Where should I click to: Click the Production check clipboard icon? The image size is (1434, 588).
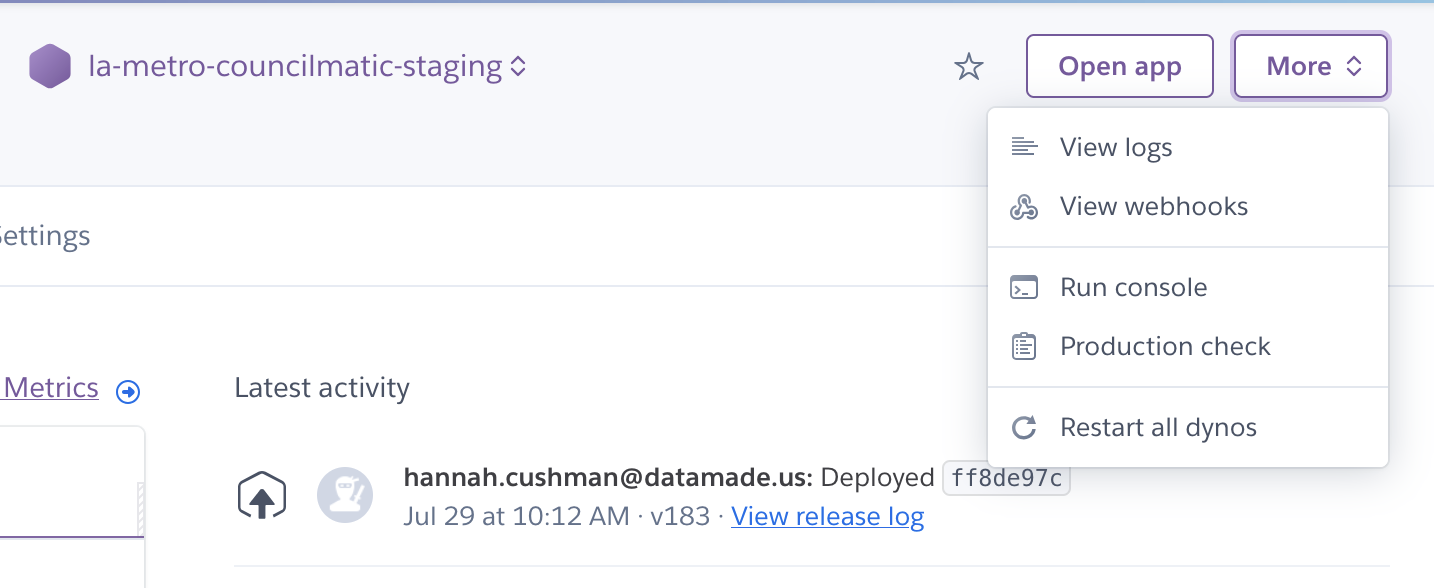[1024, 346]
